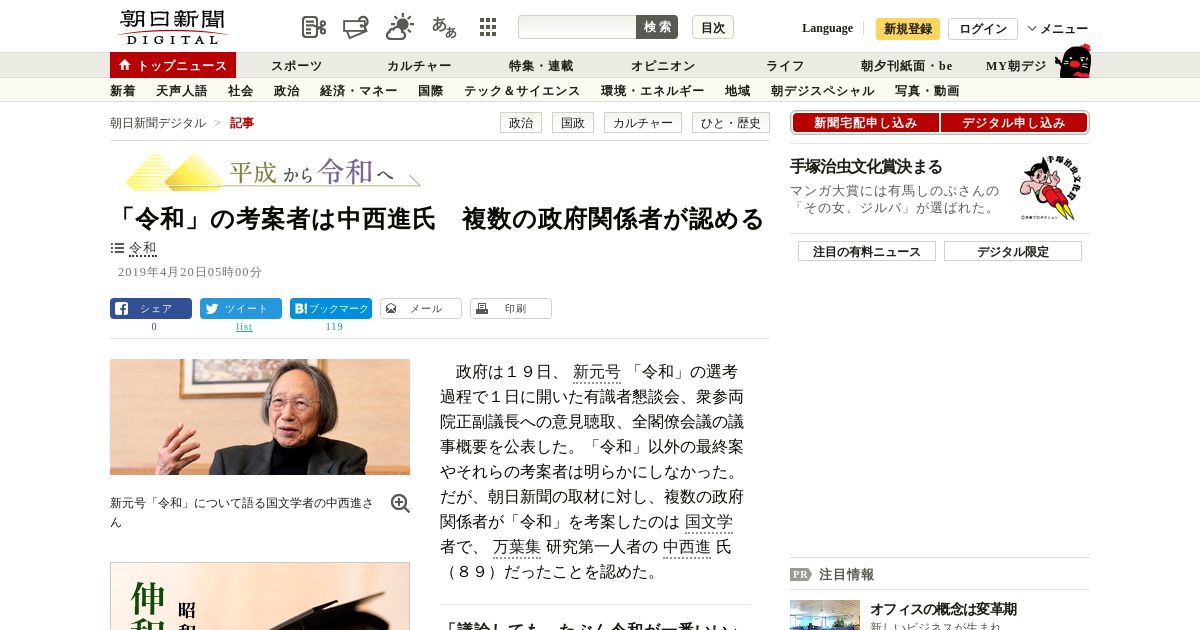Click the 平成から令和へ banner
Viewport: 1200px width, 630px height.
273,171
